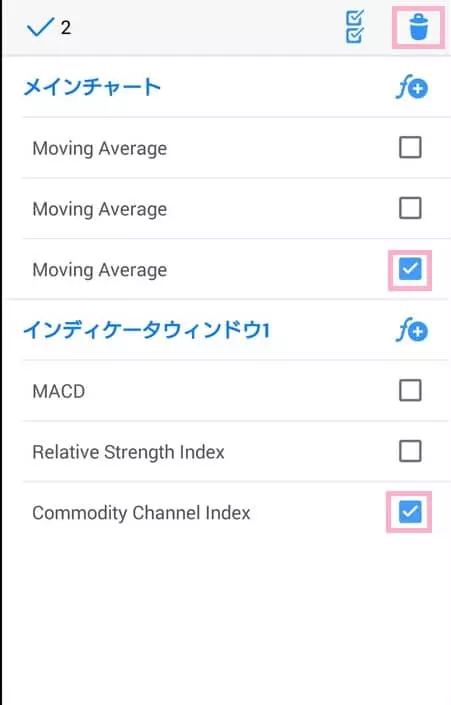Tap the third Moving Average label
Screen dimensions: 451x705
pyautogui.click(x=100, y=270)
